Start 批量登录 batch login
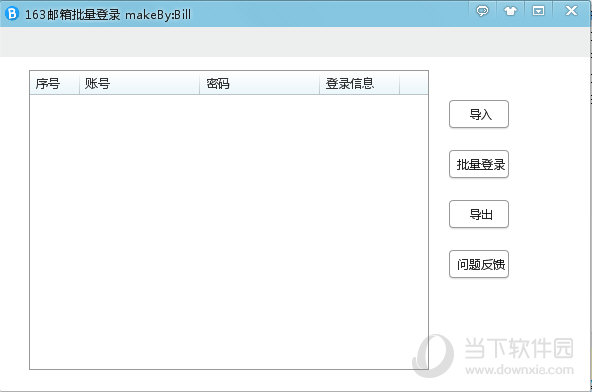Screen dimensions: 592x392 479,164
